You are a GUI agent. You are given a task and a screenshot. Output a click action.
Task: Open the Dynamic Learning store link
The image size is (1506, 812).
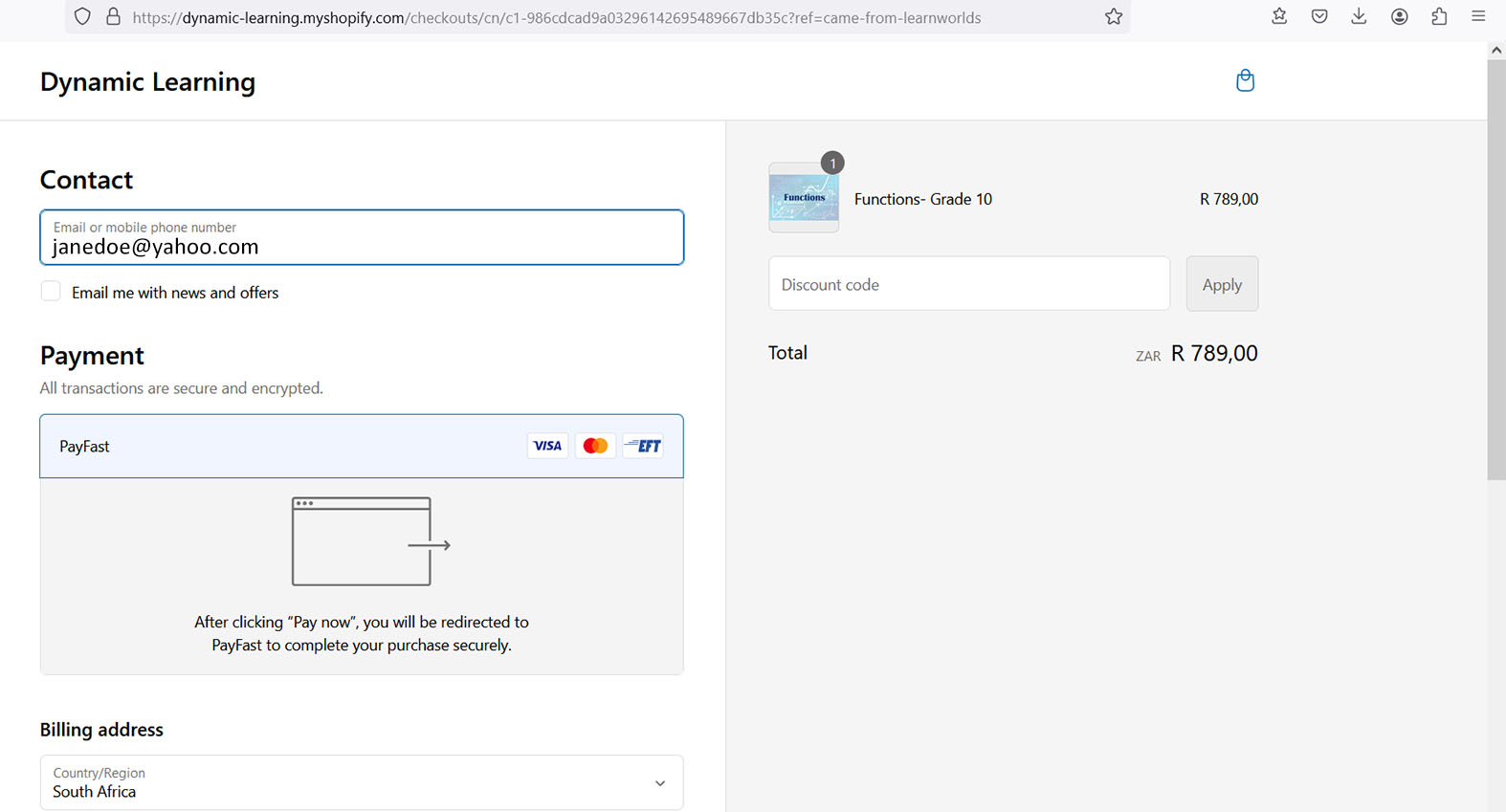[x=147, y=82]
